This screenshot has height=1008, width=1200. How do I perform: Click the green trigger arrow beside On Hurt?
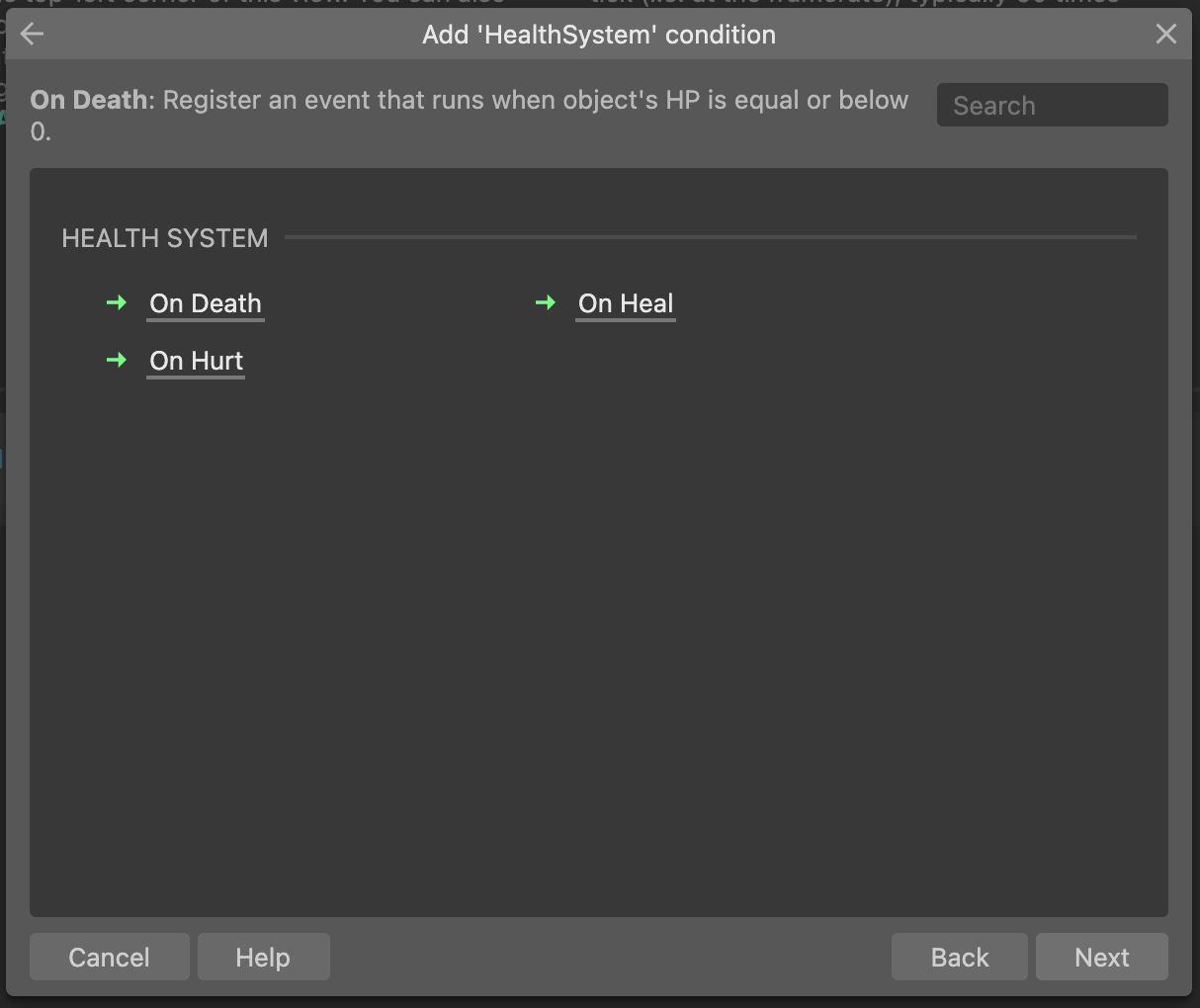pos(117,361)
